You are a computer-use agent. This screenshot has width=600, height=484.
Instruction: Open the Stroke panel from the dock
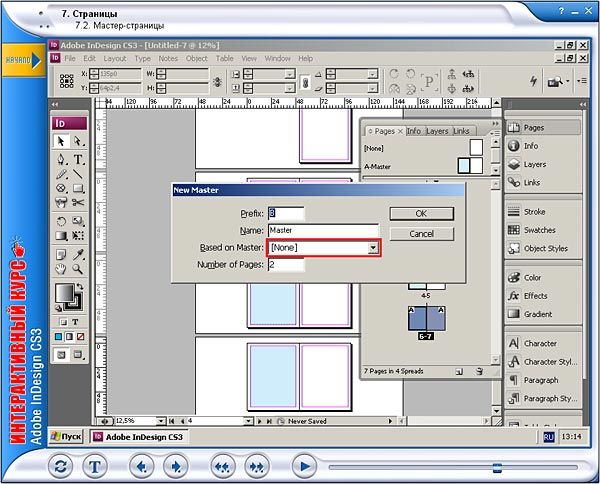543,212
